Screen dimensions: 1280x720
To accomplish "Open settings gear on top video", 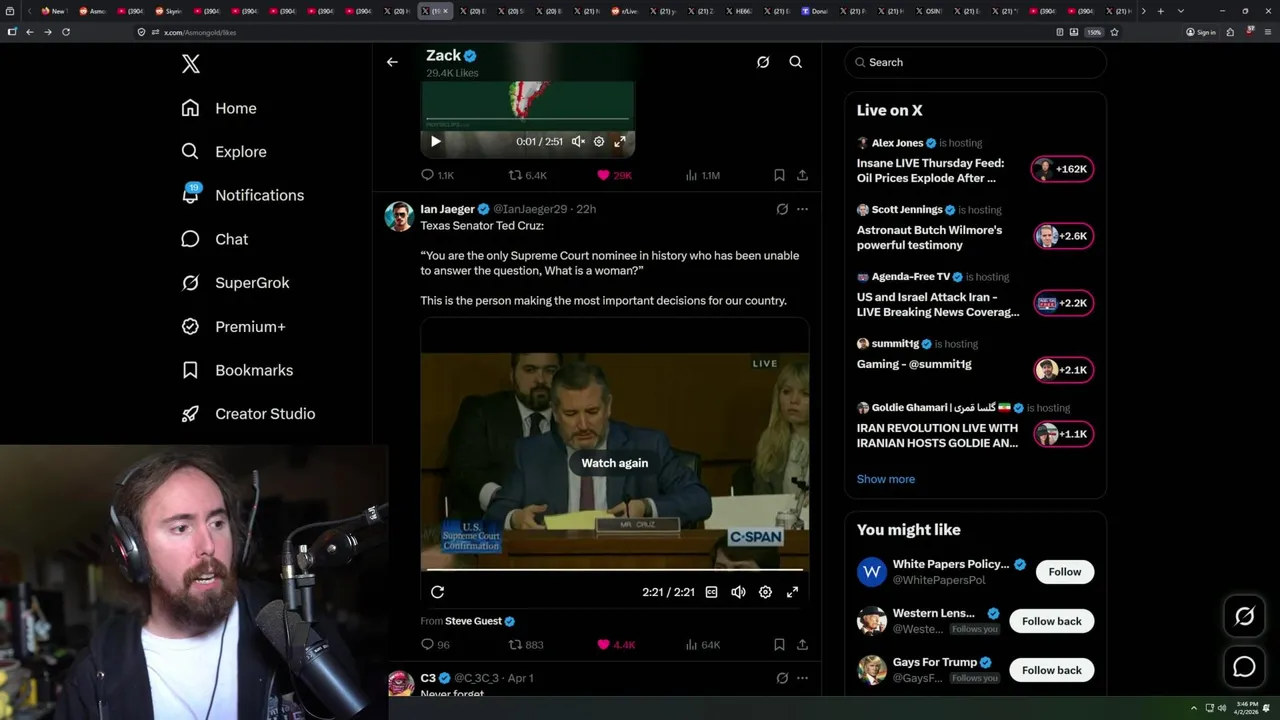I will (599, 142).
